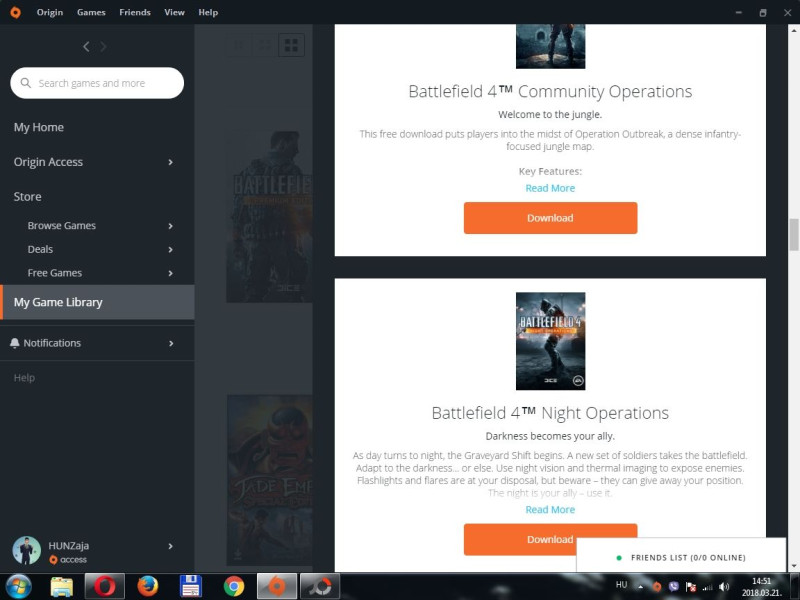800x600 pixels.
Task: Click the magnifier search icon
Action: click(x=26, y=83)
